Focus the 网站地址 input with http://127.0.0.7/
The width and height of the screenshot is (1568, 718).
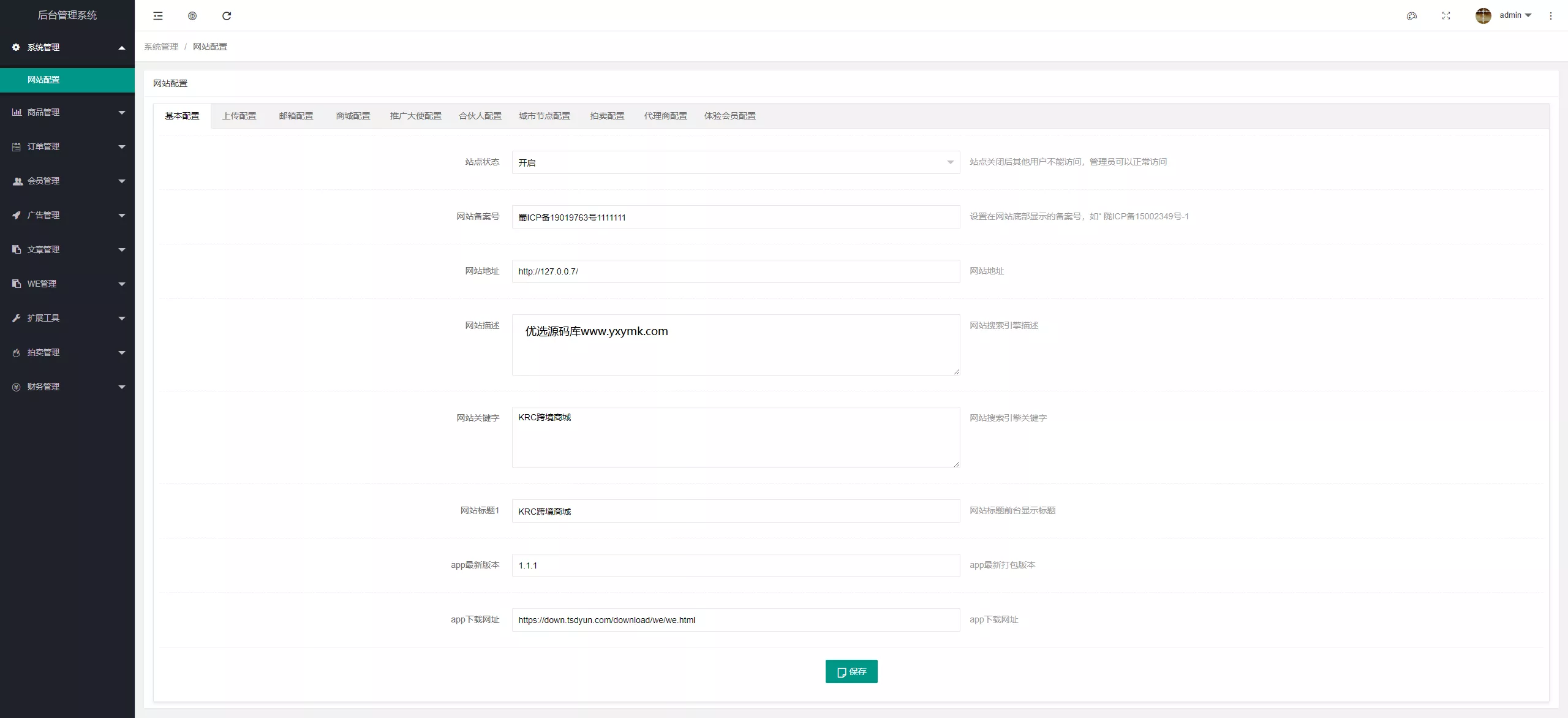[x=736, y=271]
